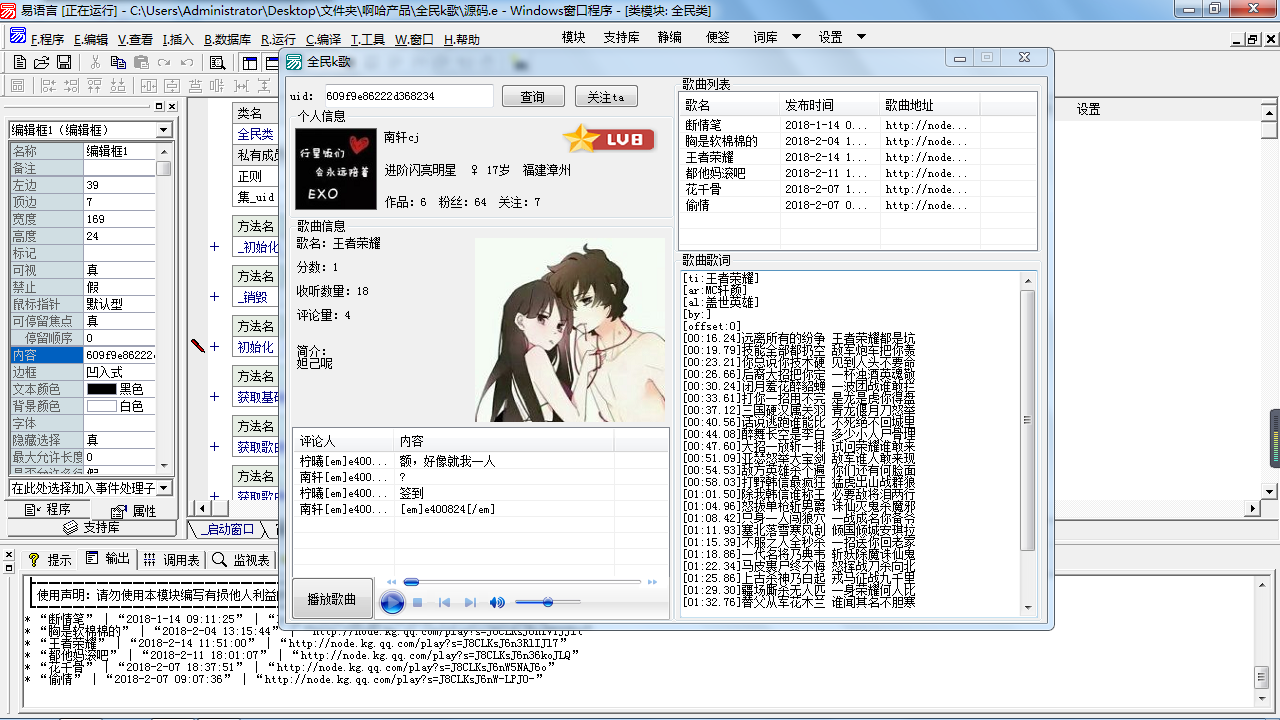Expand the + beside _销毁 method

click(214, 296)
